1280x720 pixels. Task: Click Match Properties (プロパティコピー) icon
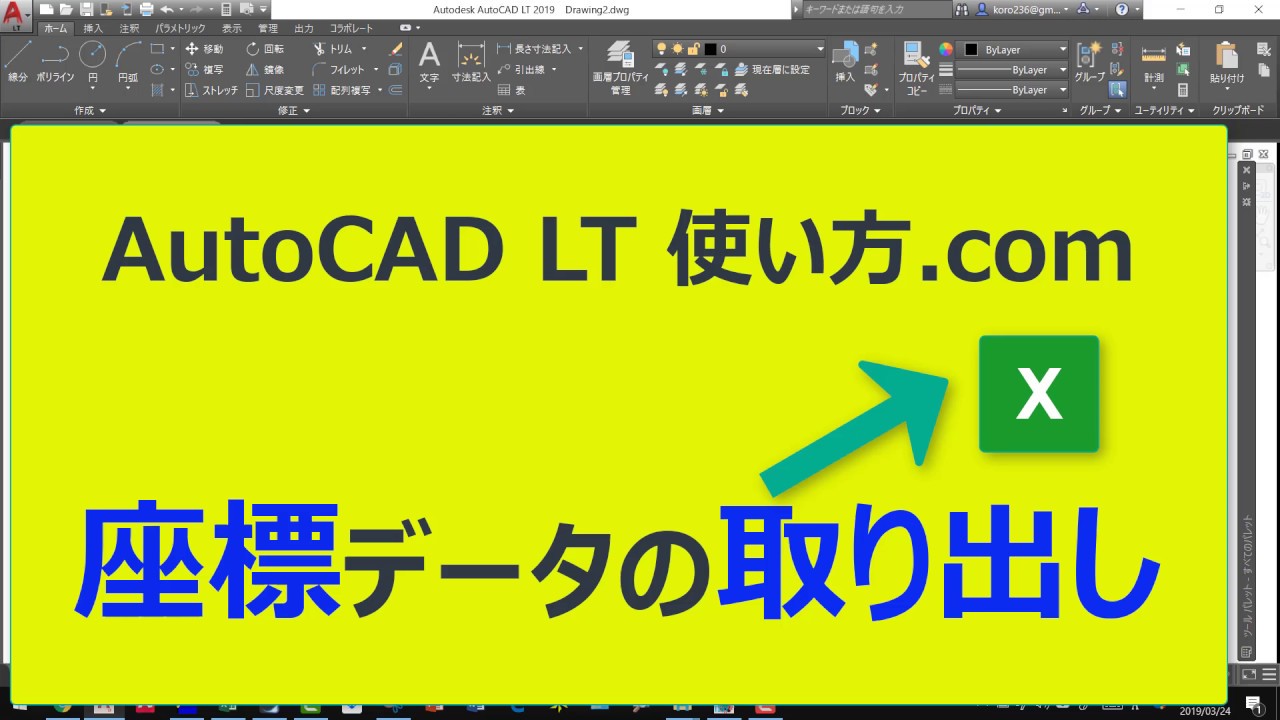pos(916,68)
